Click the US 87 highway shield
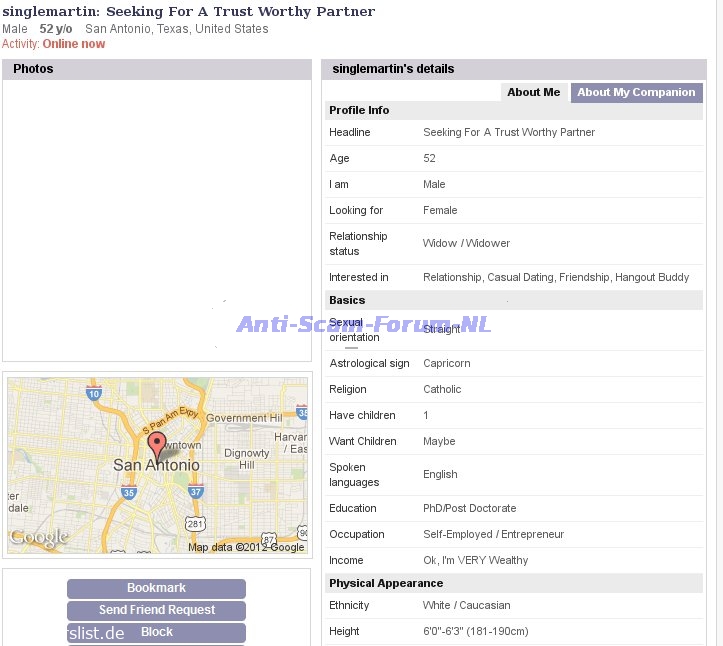This screenshot has width=723, height=646. tap(268, 537)
